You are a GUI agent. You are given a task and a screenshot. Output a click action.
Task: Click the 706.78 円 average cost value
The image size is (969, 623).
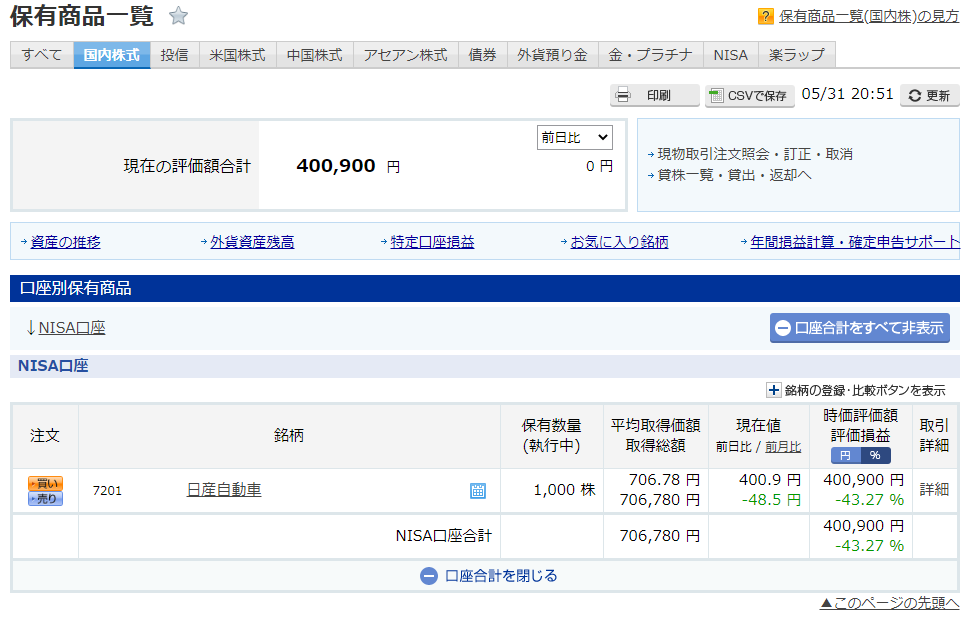tap(664, 480)
